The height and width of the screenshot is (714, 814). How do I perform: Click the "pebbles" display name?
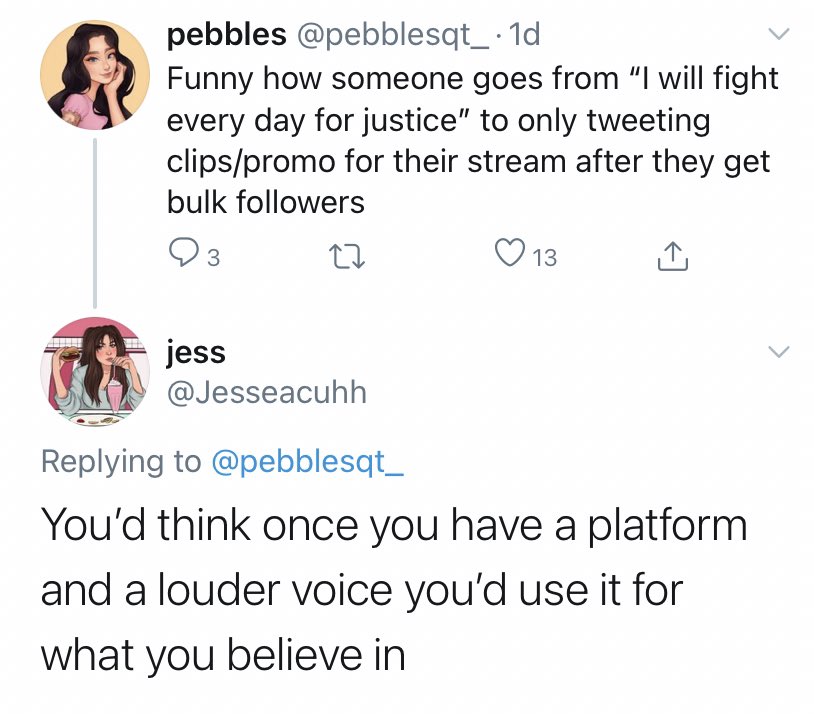225,35
